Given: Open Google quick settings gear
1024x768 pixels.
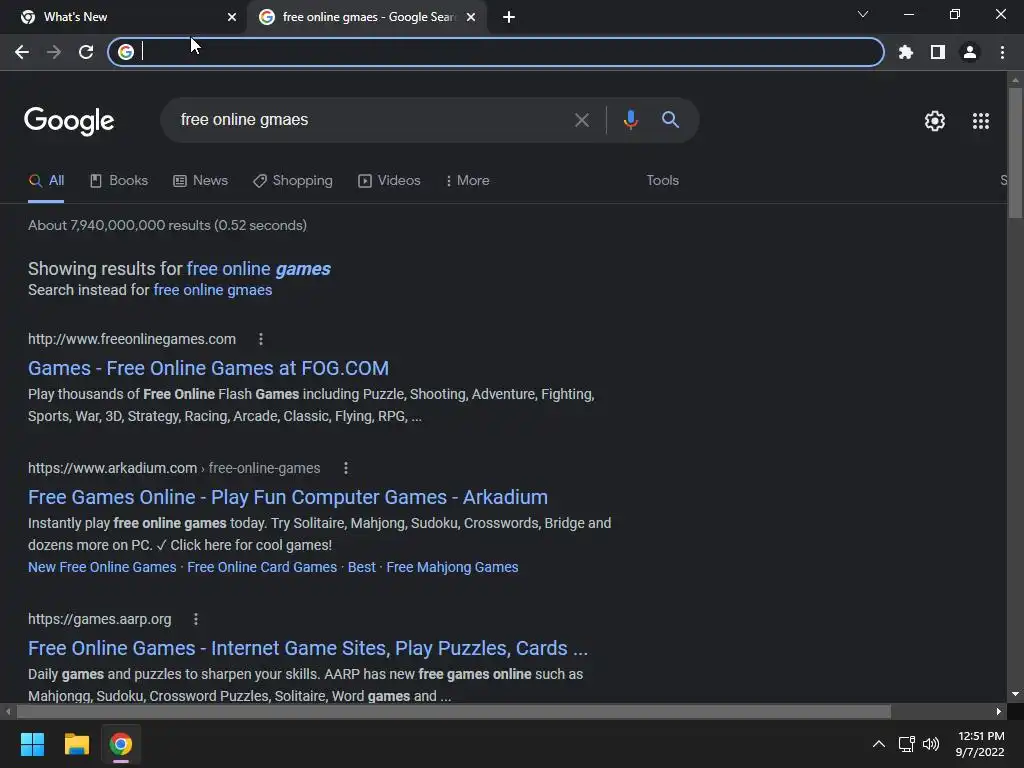Looking at the screenshot, I should click(935, 121).
